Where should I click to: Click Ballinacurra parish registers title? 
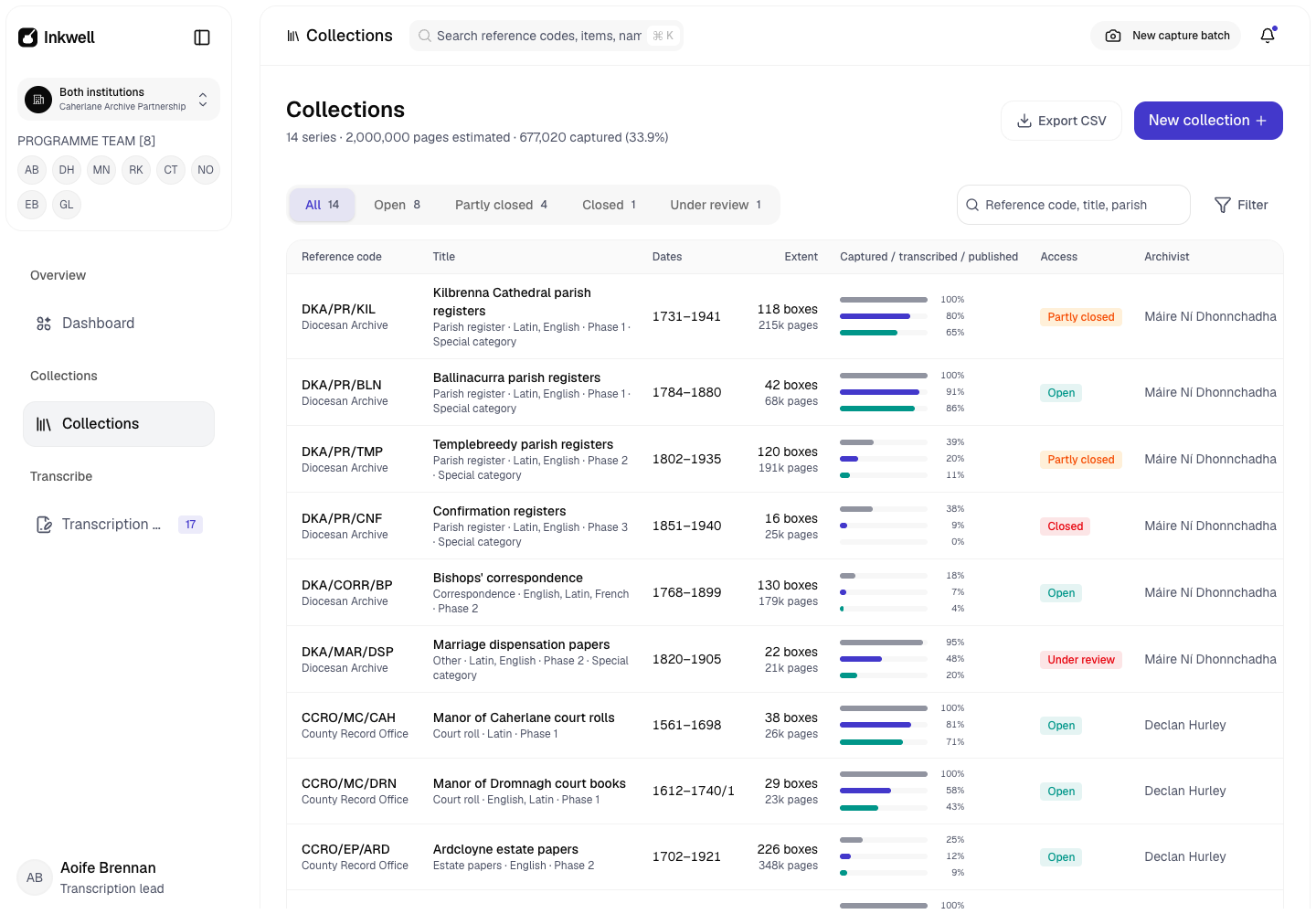tap(516, 377)
